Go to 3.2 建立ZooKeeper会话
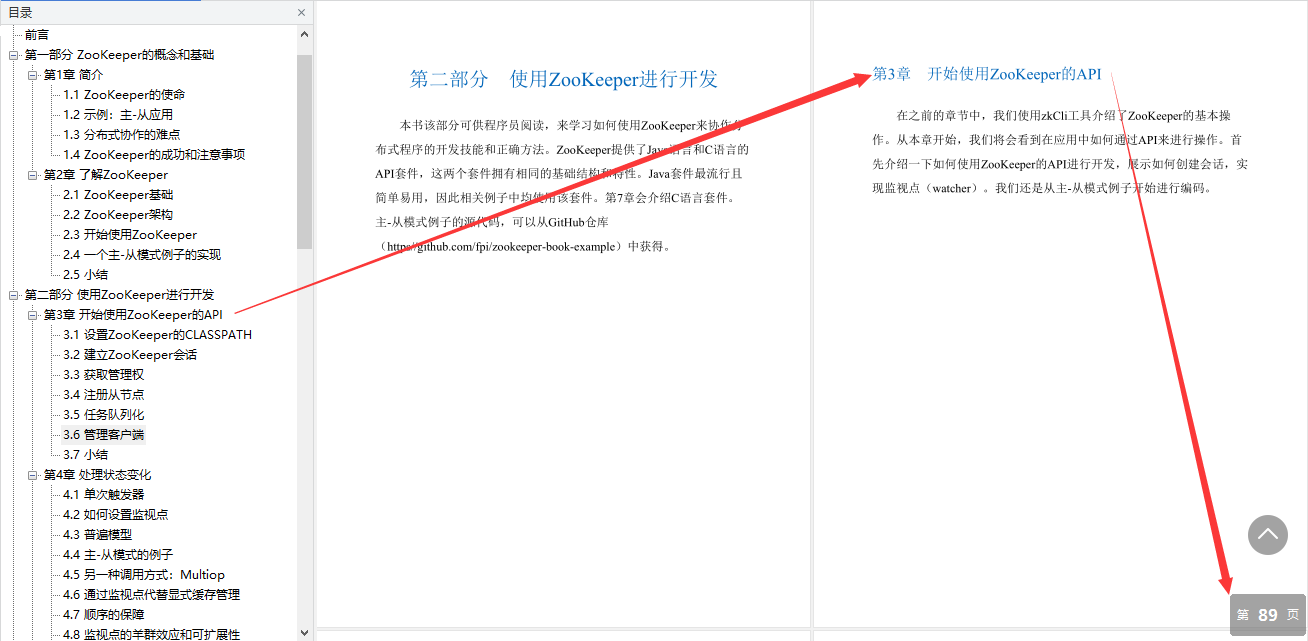This screenshot has width=1308, height=641. pyautogui.click(x=130, y=355)
